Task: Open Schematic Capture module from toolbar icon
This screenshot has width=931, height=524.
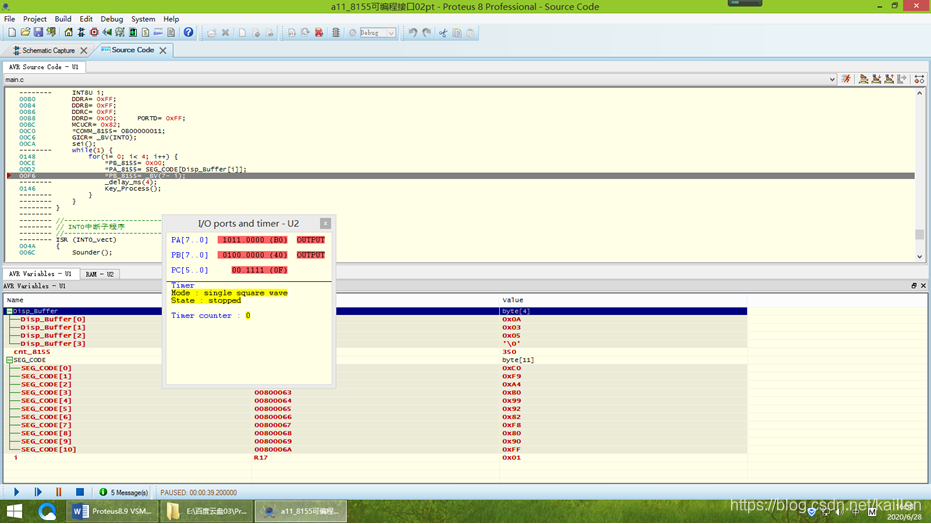Action: [x=81, y=33]
